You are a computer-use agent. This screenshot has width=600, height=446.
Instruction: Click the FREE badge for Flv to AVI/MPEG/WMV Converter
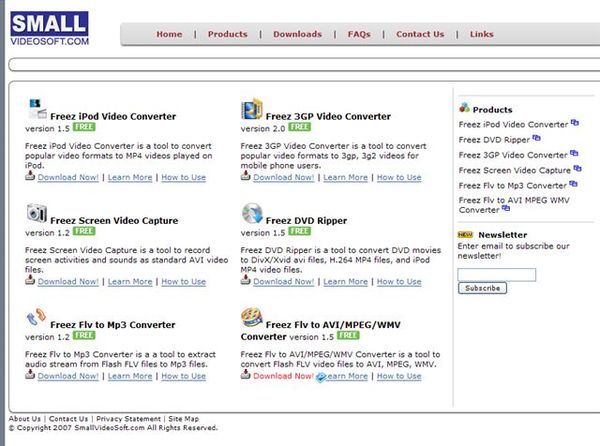pyautogui.click(x=348, y=335)
